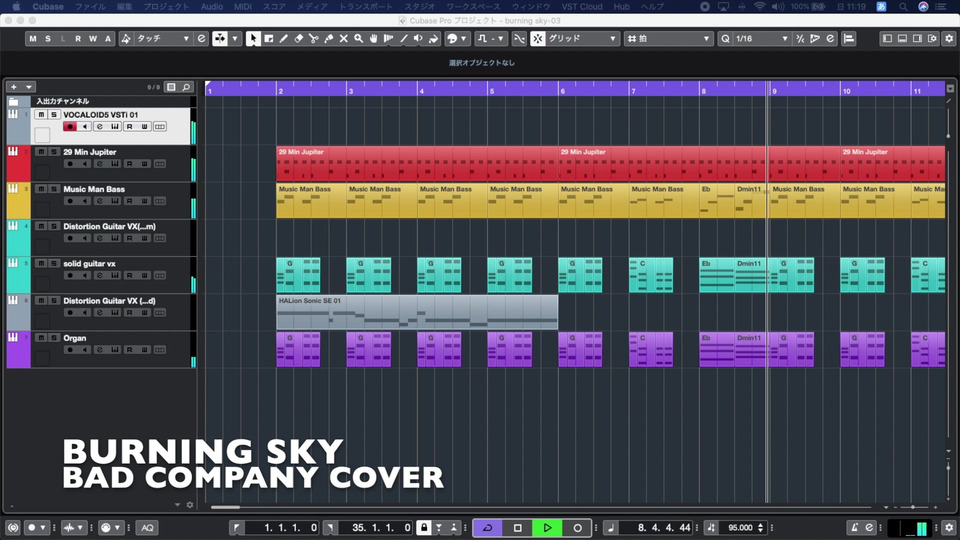Screen dimensions: 960x540
Task: Open the MIDI menu
Action: pos(243,7)
